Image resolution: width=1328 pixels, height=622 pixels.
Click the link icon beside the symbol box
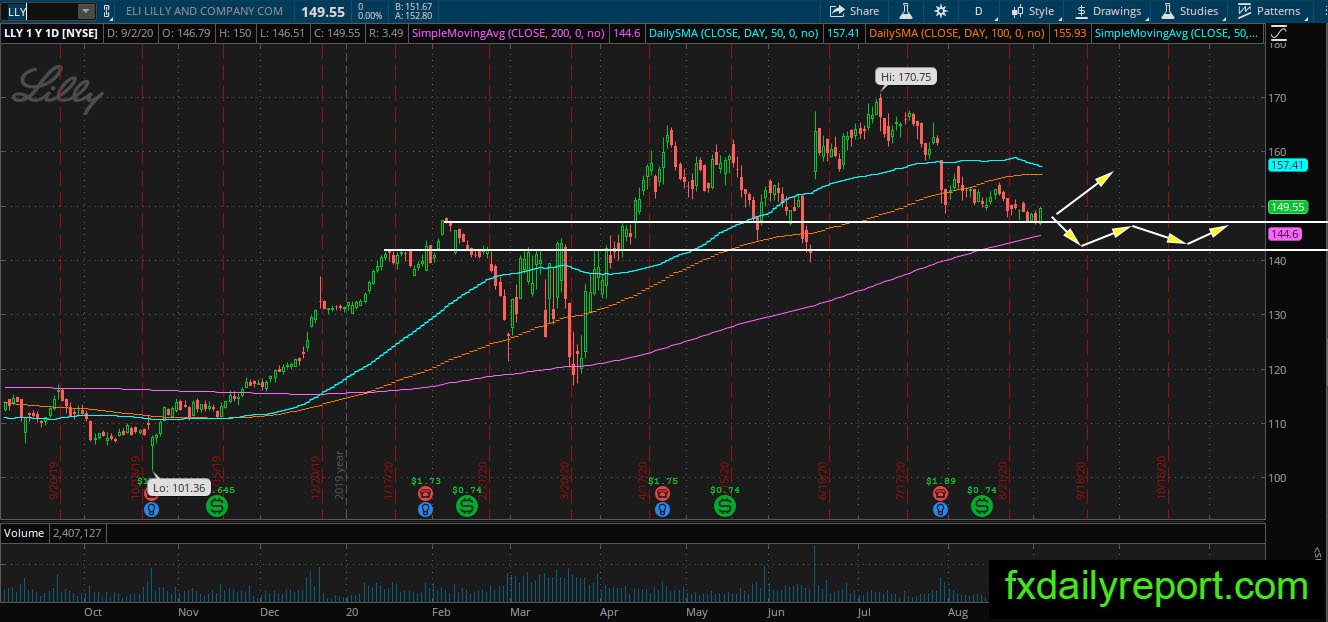tap(108, 11)
